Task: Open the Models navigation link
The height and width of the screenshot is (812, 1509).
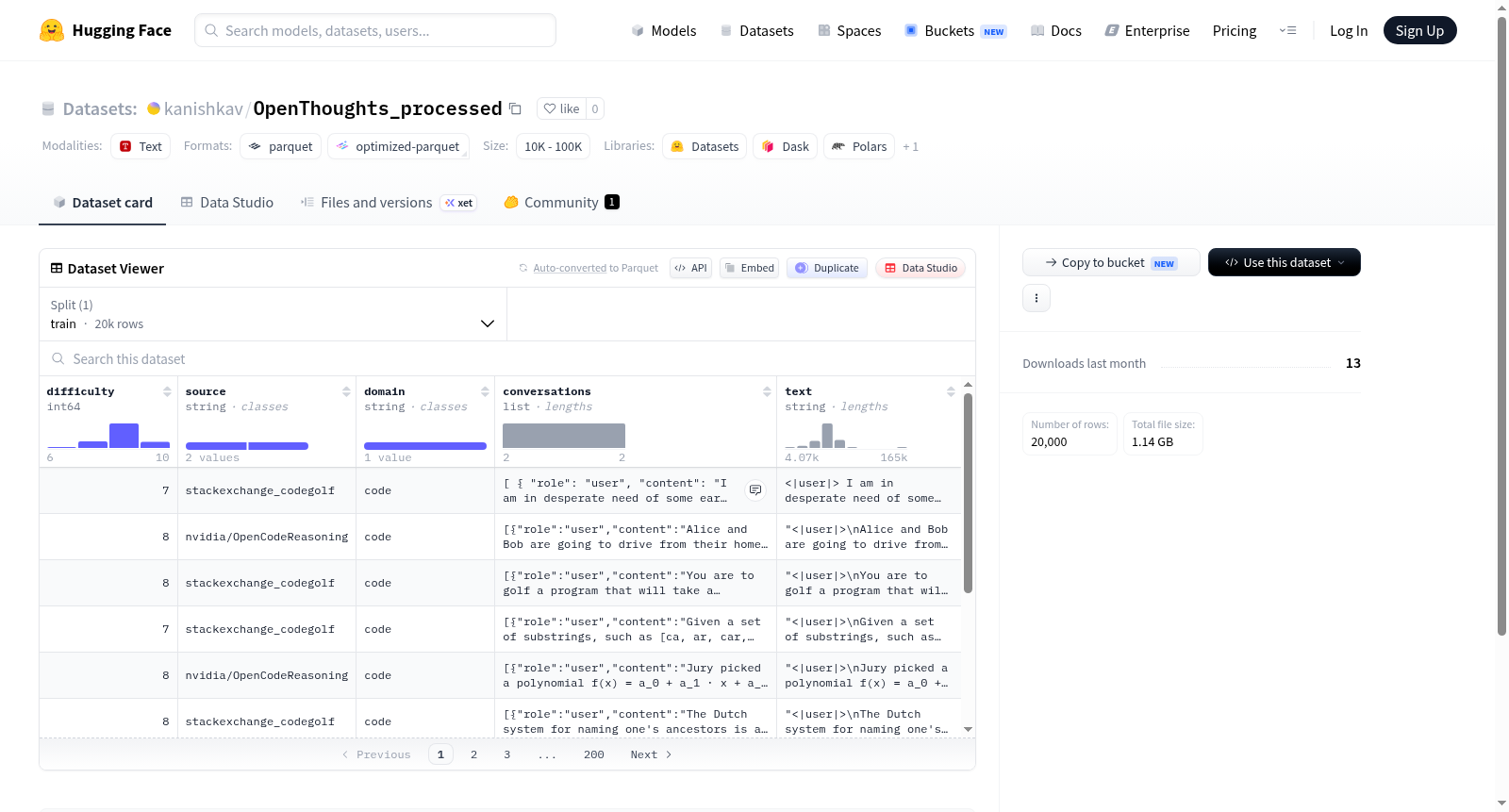Action: (x=664, y=30)
